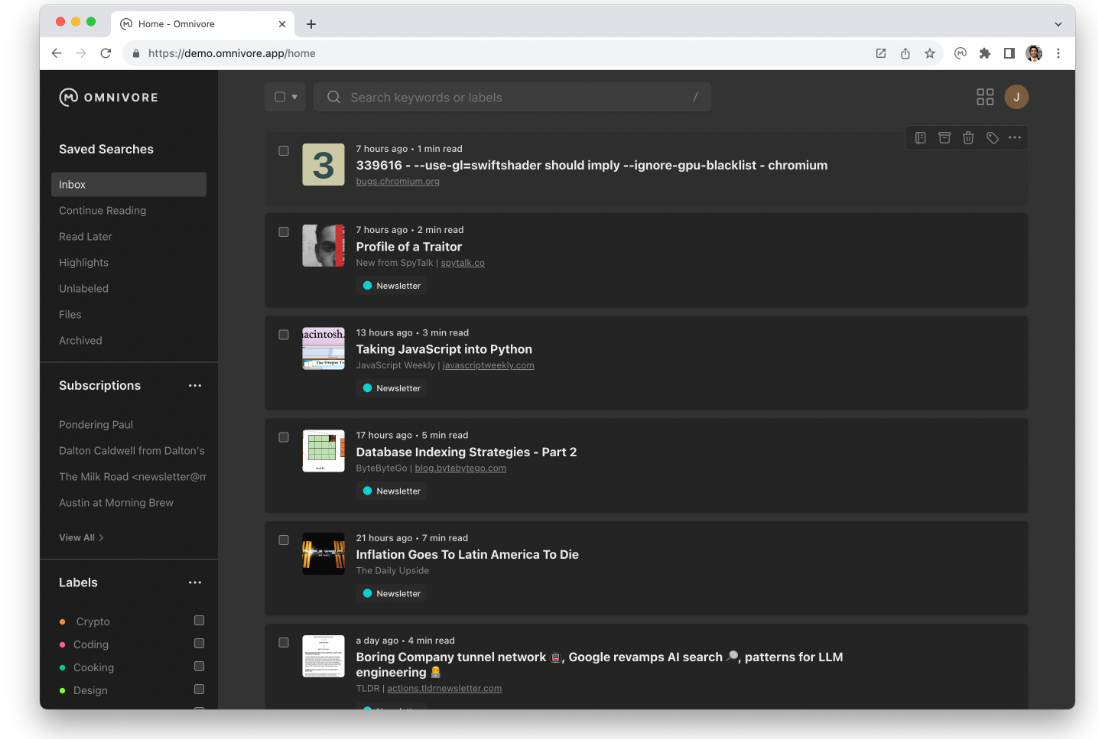Open Labels more options menu
1098x739 pixels.
[x=195, y=582]
